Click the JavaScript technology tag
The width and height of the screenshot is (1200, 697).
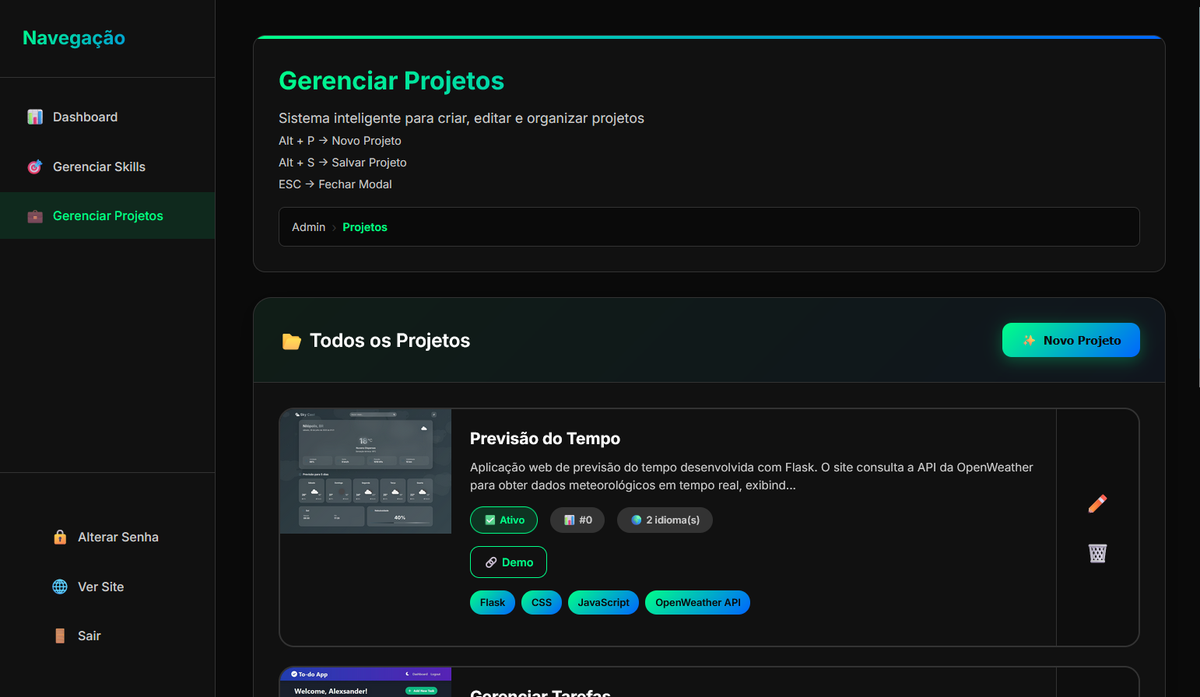tap(603, 603)
